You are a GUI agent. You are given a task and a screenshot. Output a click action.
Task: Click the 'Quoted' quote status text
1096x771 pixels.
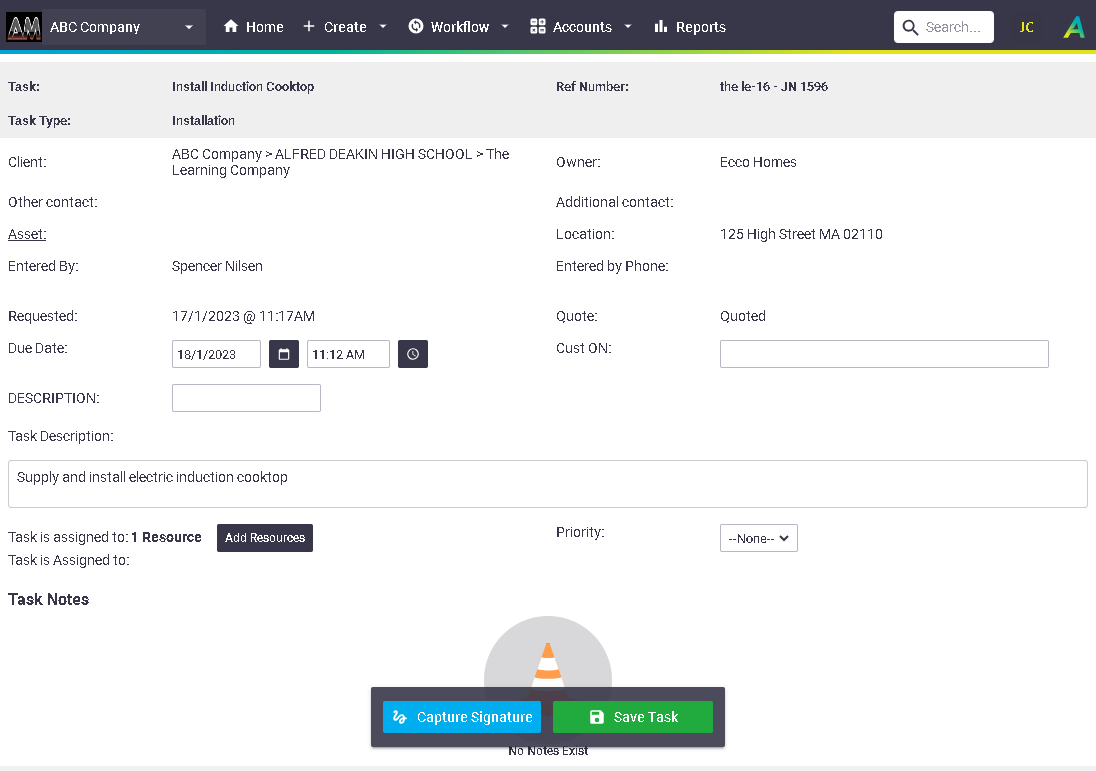coord(742,316)
